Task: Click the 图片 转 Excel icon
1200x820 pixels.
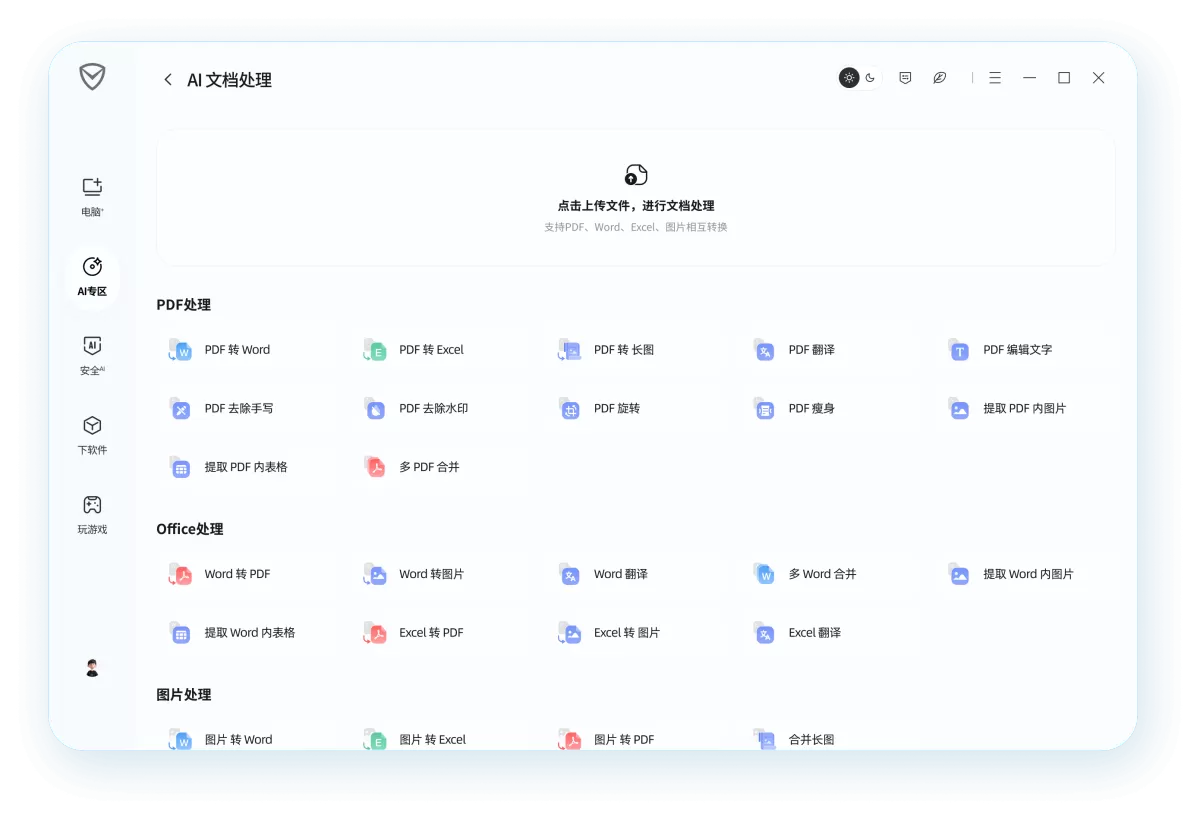Action: [x=375, y=739]
